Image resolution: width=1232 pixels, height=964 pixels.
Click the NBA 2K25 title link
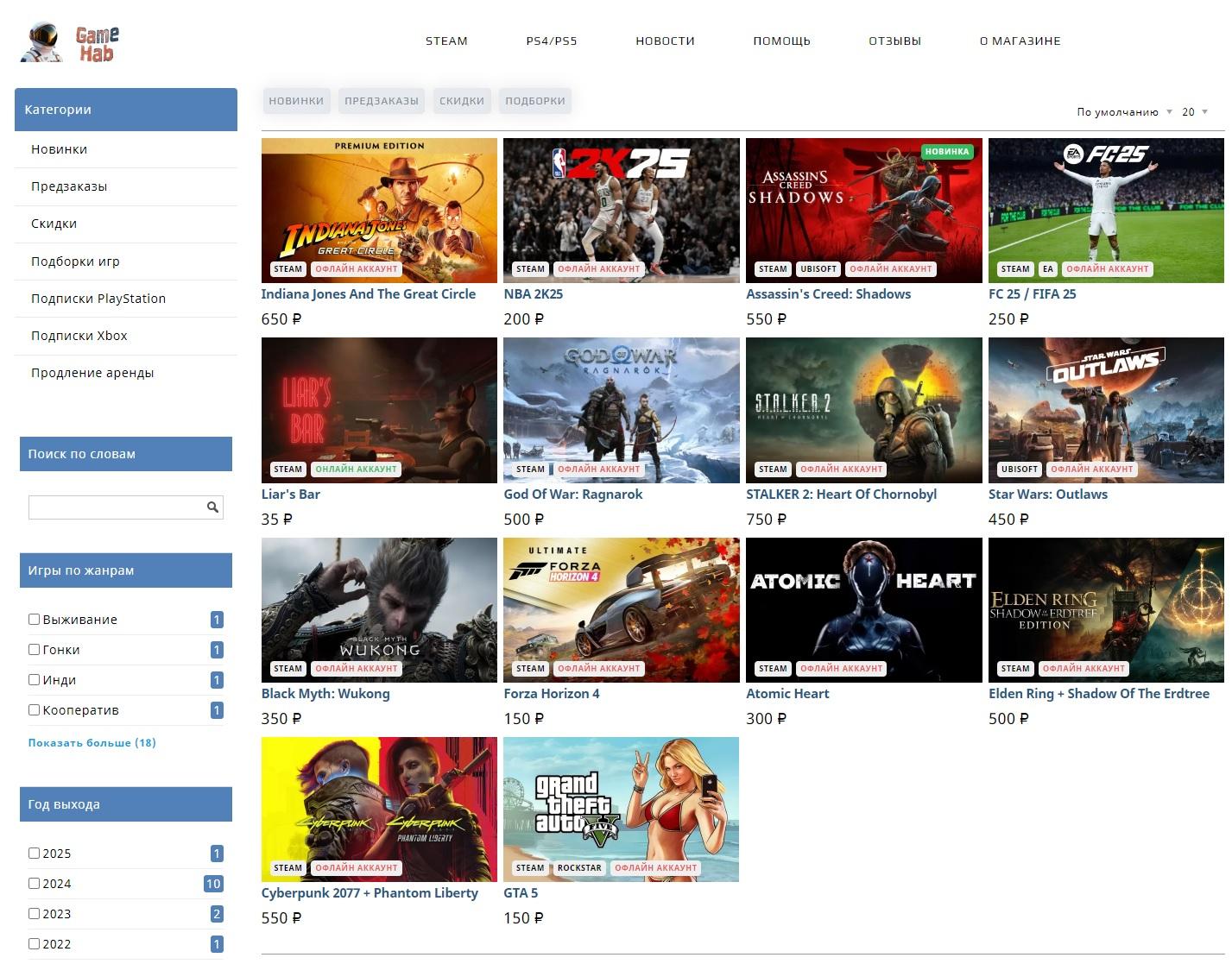click(534, 294)
